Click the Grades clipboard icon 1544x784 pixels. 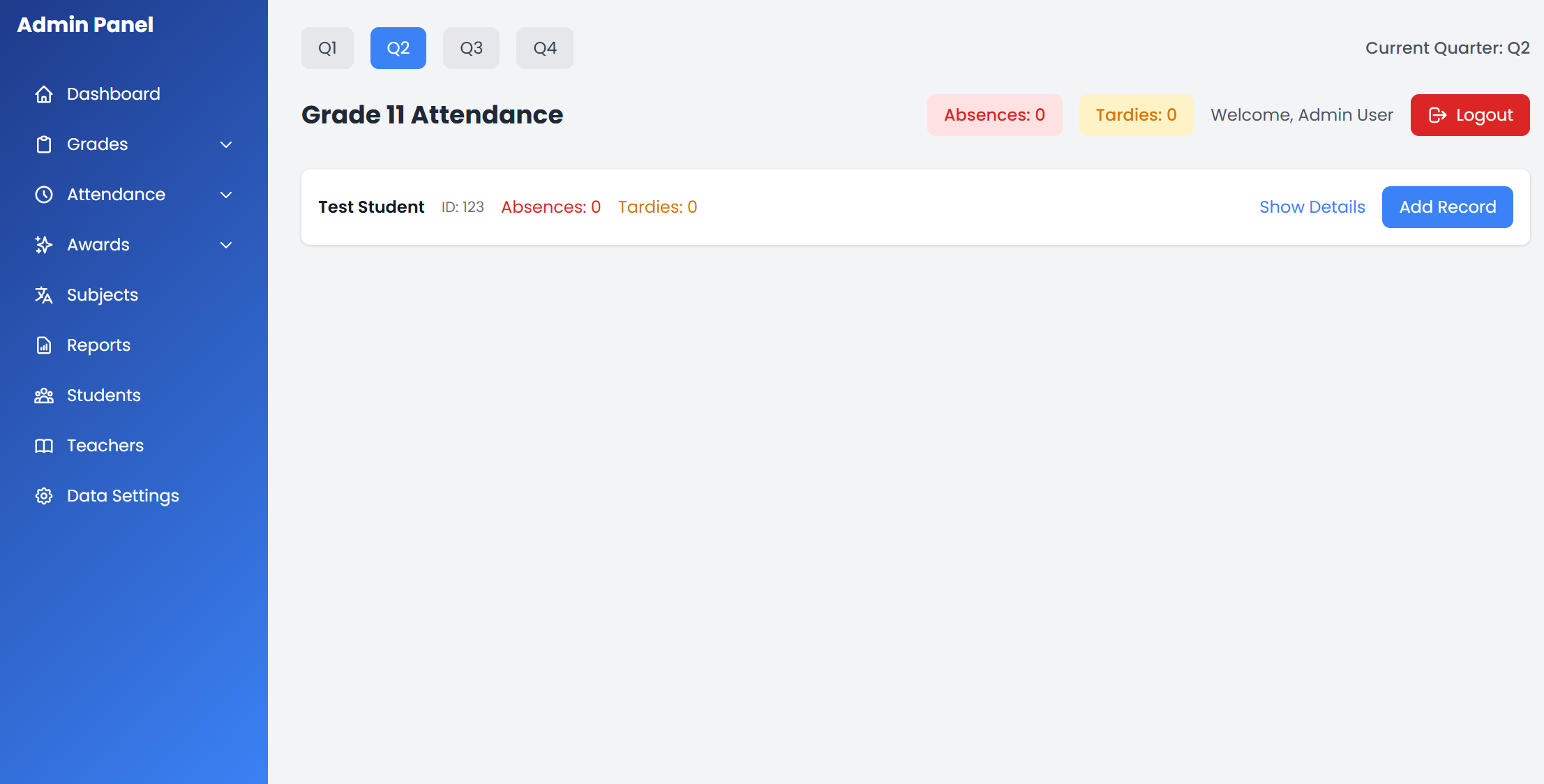[x=44, y=144]
